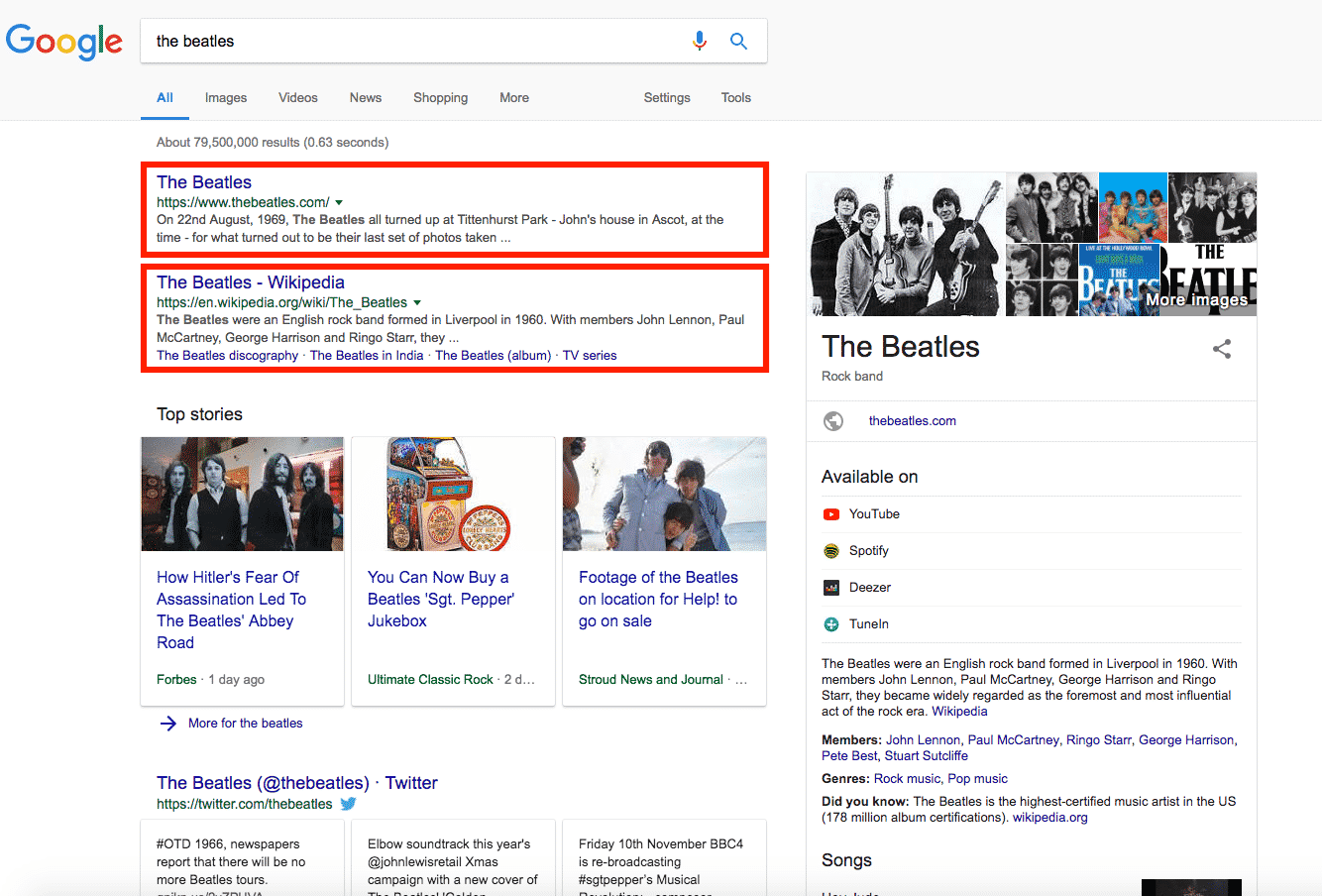Click Ringo Starr in Members list

(1099, 740)
